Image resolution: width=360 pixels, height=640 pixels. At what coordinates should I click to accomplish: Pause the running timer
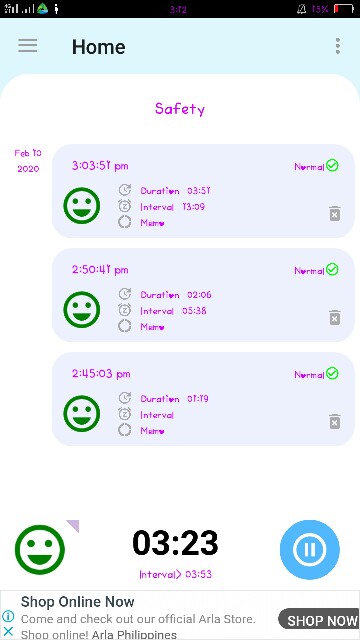coord(309,549)
